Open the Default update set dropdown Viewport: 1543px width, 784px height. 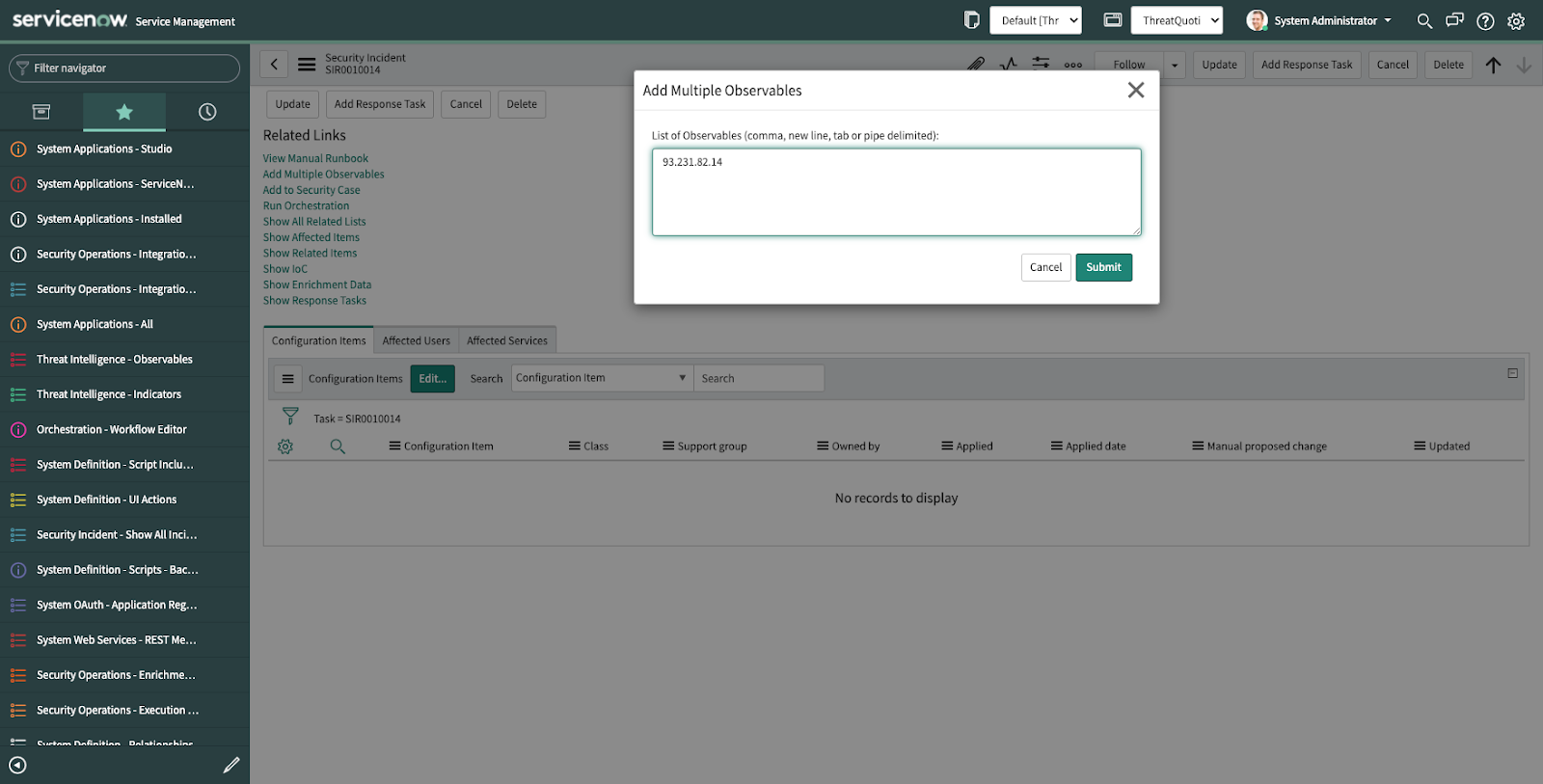(x=1035, y=20)
